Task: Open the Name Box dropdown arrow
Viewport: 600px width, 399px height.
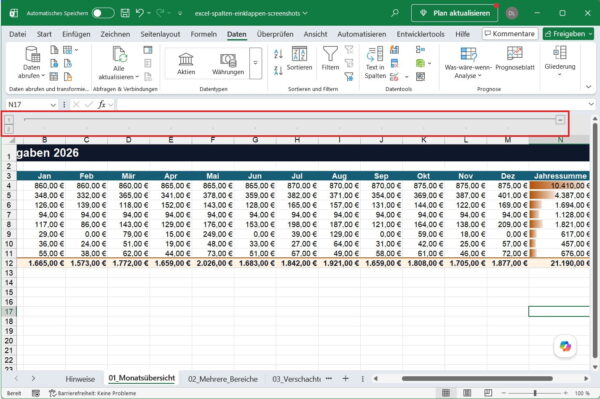Action: 53,105
